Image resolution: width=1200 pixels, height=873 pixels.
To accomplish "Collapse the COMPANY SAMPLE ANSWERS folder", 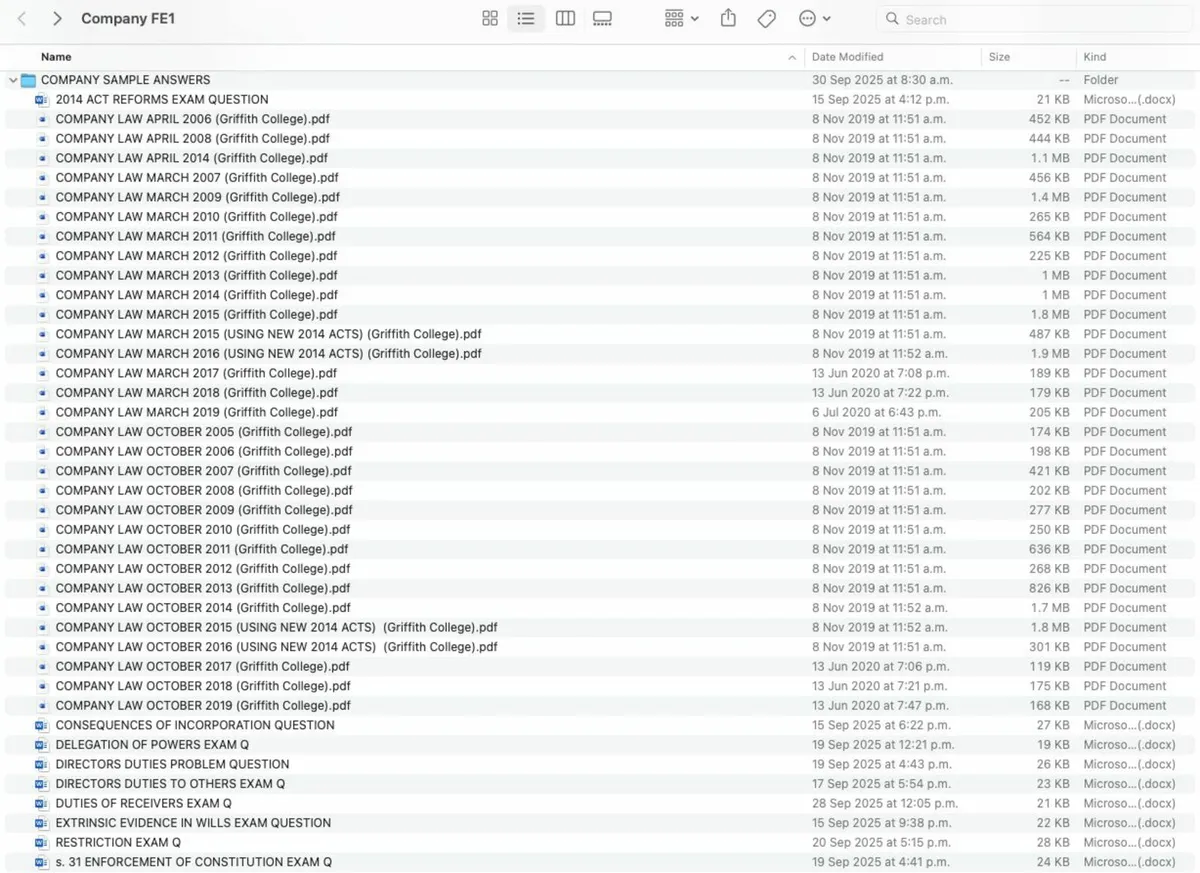I will [x=13, y=80].
